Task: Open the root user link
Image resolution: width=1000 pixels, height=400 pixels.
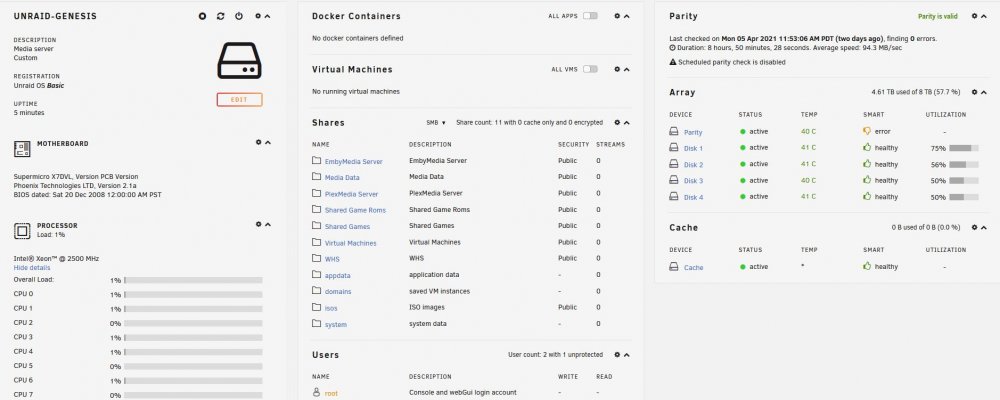Action: pyautogui.click(x=331, y=394)
